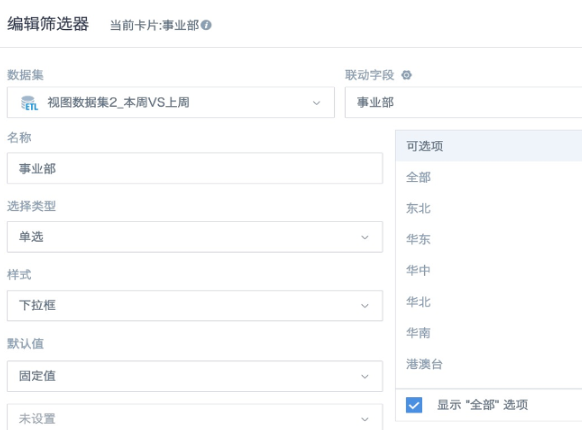Open the 样式 下拉框 dropdown
The height and width of the screenshot is (430, 582).
tap(195, 306)
